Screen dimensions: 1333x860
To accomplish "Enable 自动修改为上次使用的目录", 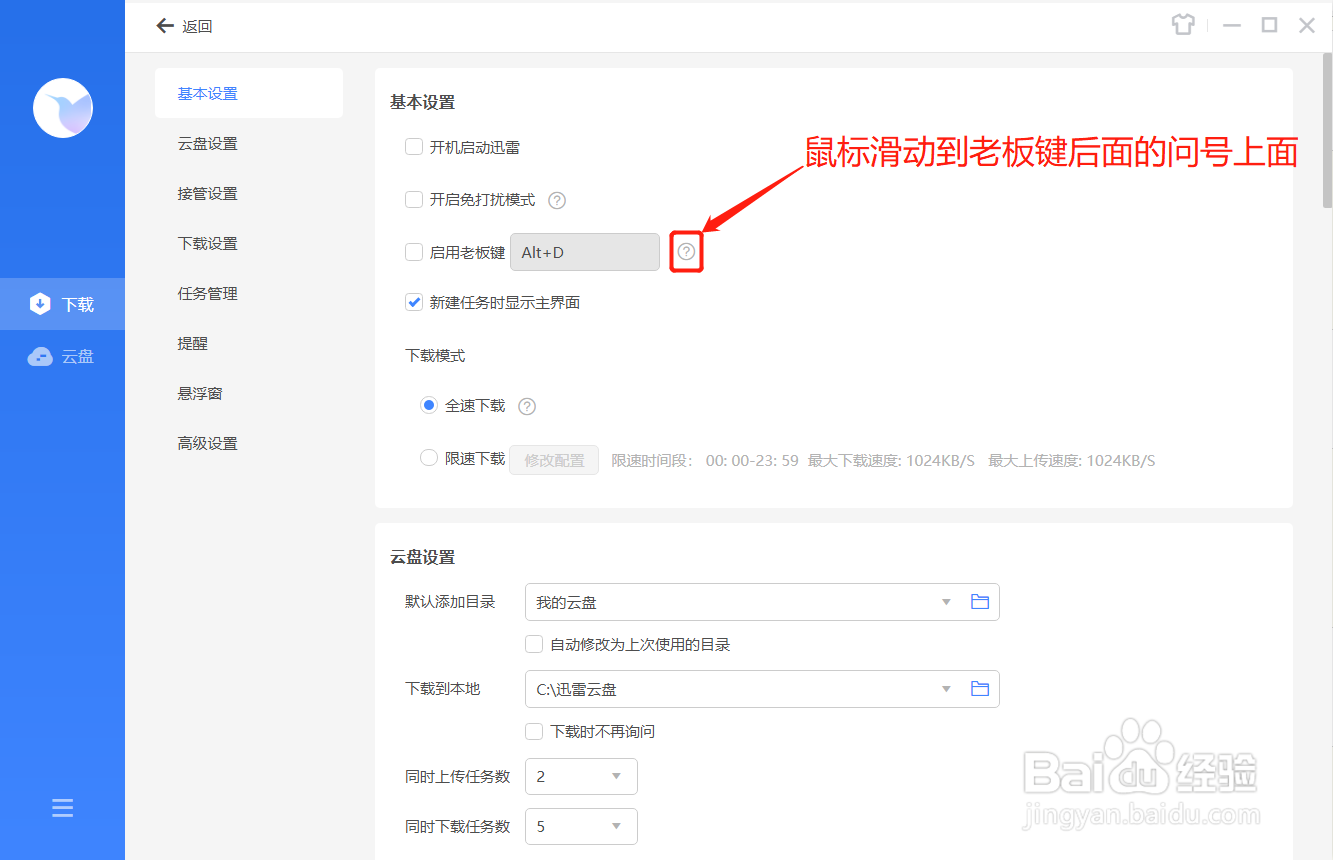I will coord(534,644).
